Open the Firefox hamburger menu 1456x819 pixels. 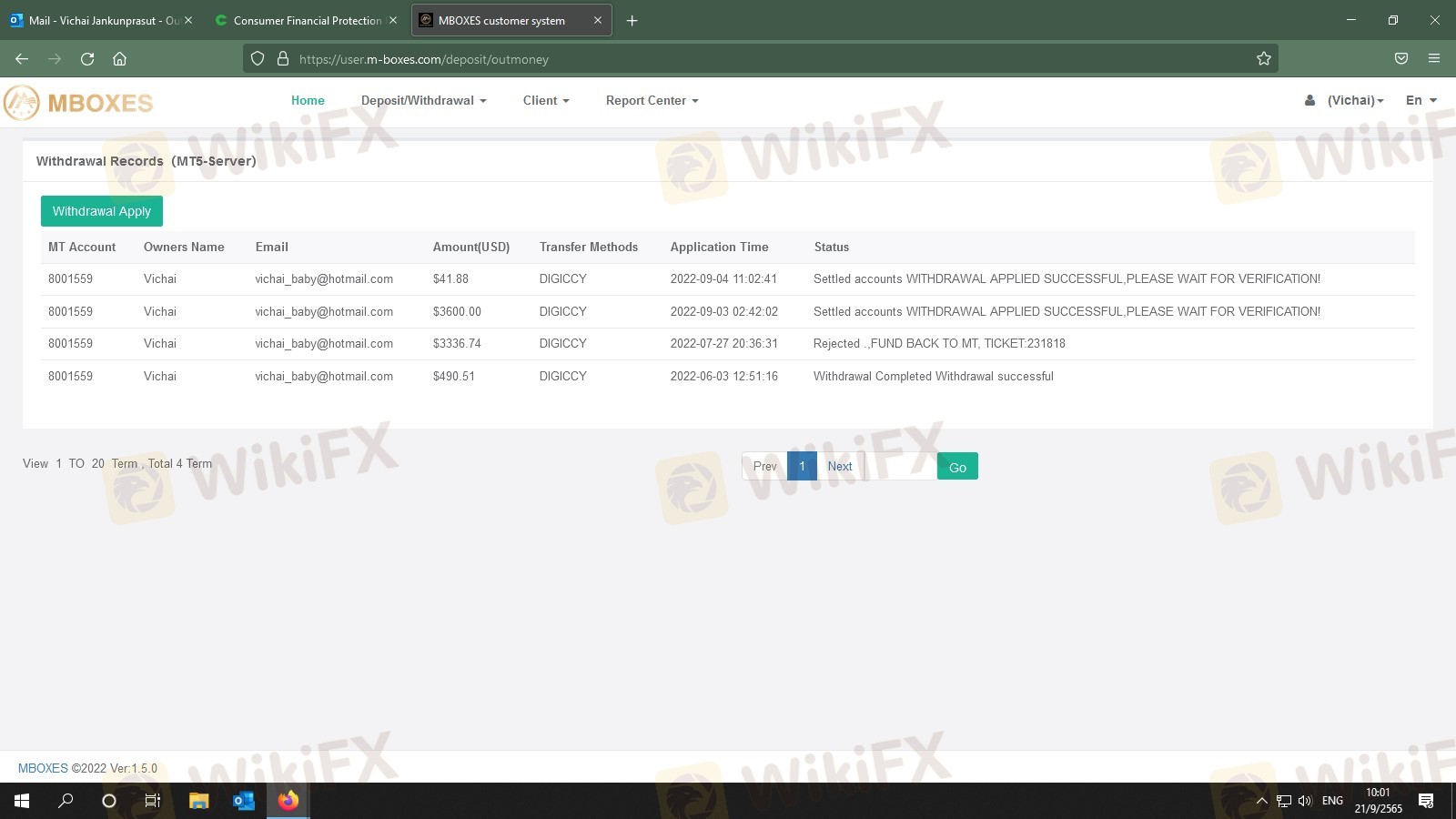[1434, 59]
